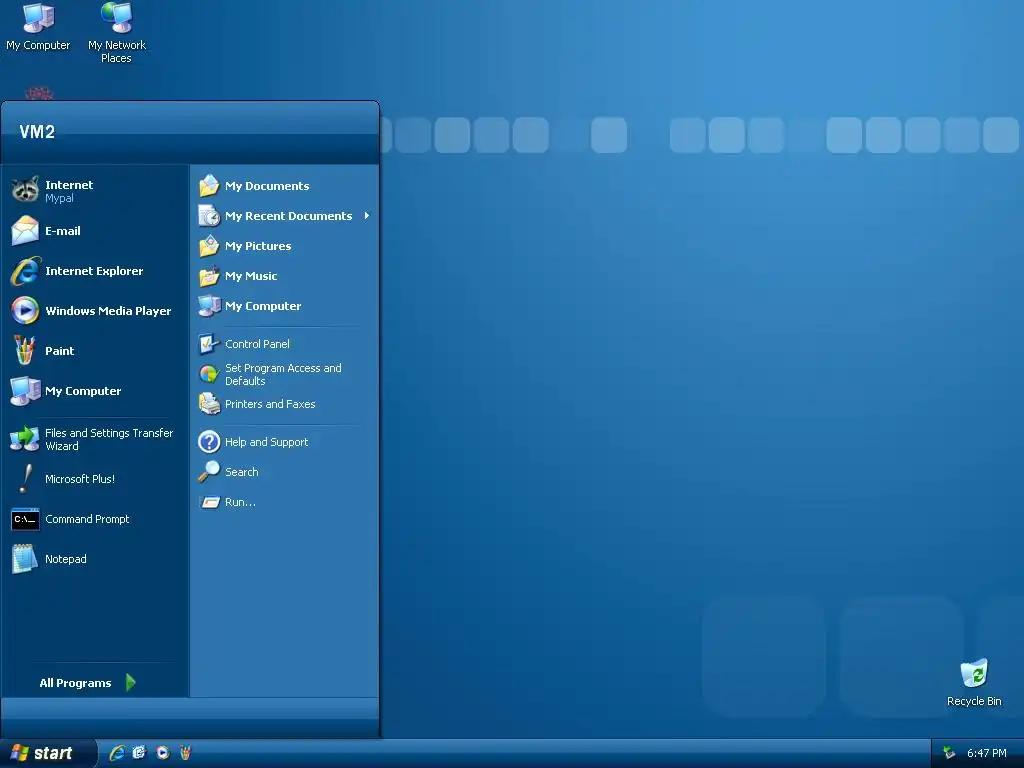Open Internet Explorer in Start menu list
Viewport: 1024px width, 768px height.
(95, 271)
